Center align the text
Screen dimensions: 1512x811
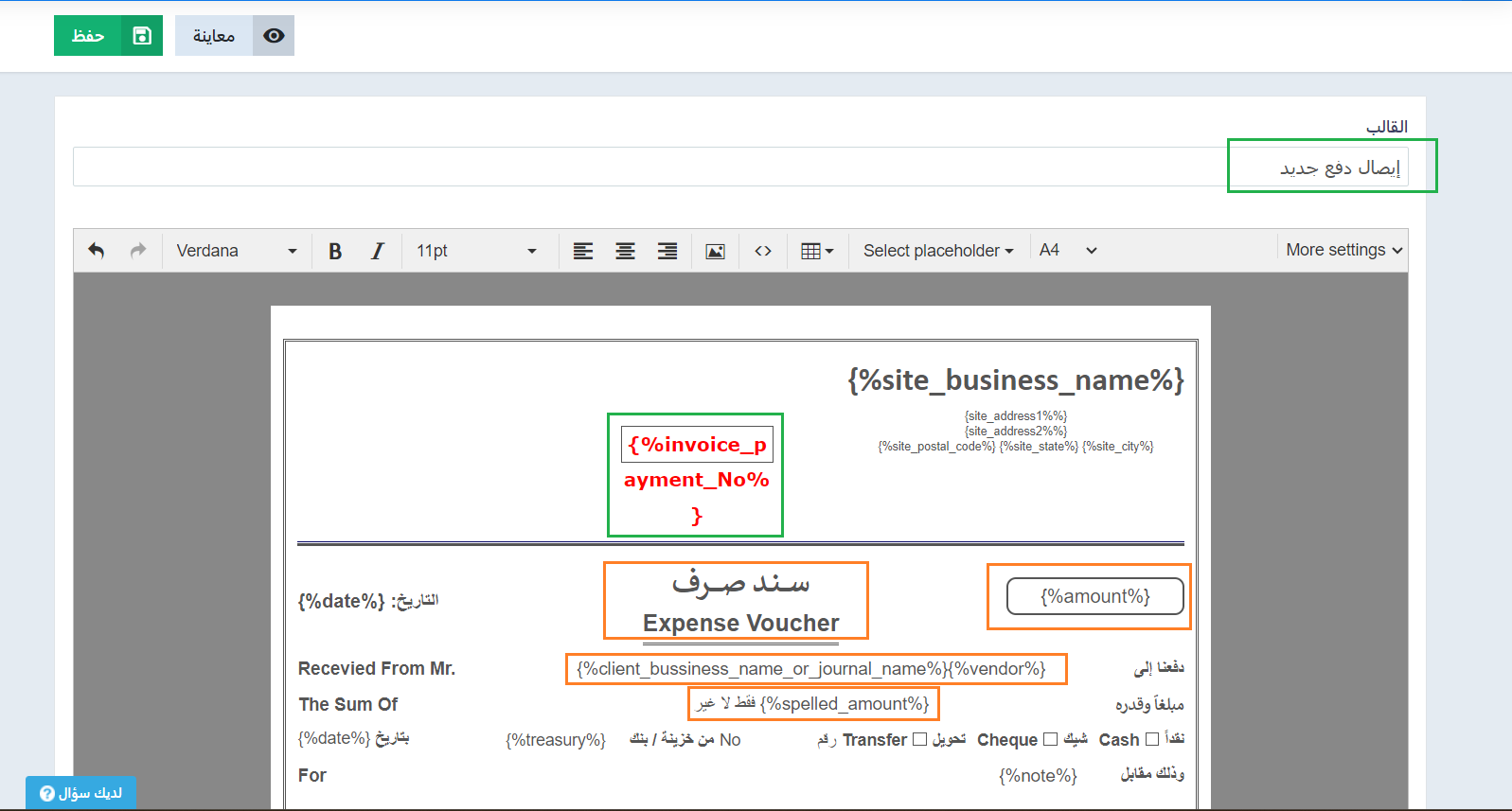(x=625, y=251)
